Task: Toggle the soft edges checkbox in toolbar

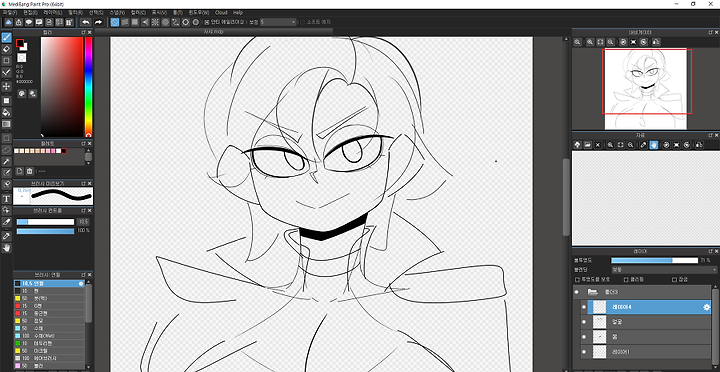Action: 302,22
